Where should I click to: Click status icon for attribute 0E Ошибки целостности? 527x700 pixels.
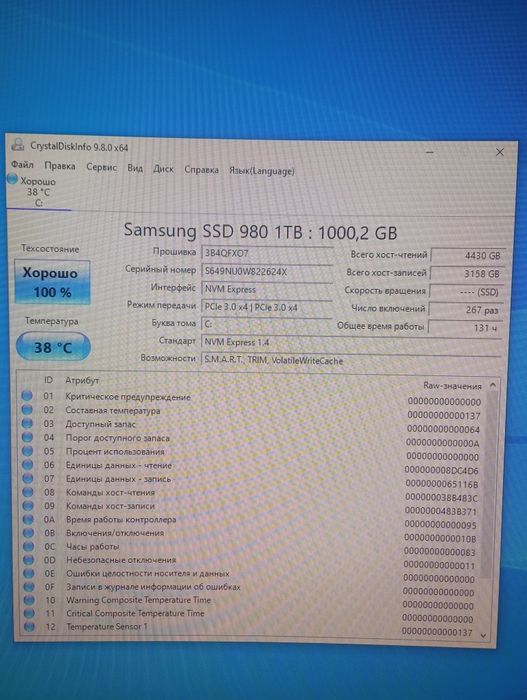click(x=29, y=573)
